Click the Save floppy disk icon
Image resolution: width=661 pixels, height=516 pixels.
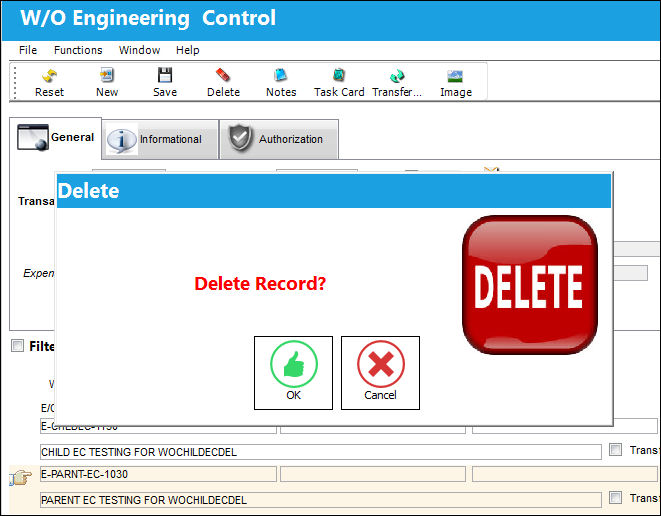[x=165, y=75]
